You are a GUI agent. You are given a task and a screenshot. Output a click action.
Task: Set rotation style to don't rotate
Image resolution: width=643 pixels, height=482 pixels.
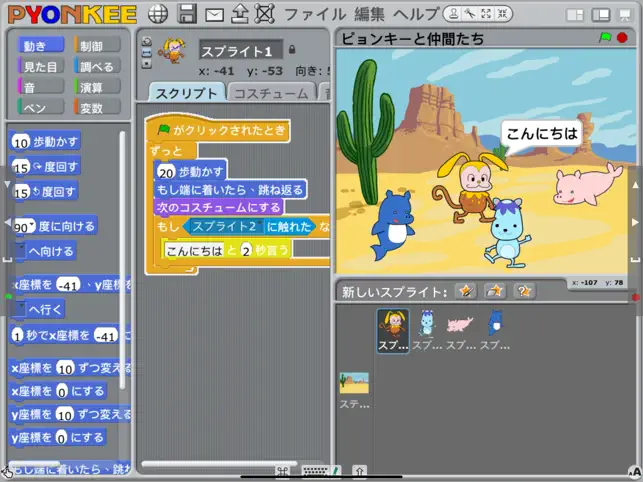point(146,64)
